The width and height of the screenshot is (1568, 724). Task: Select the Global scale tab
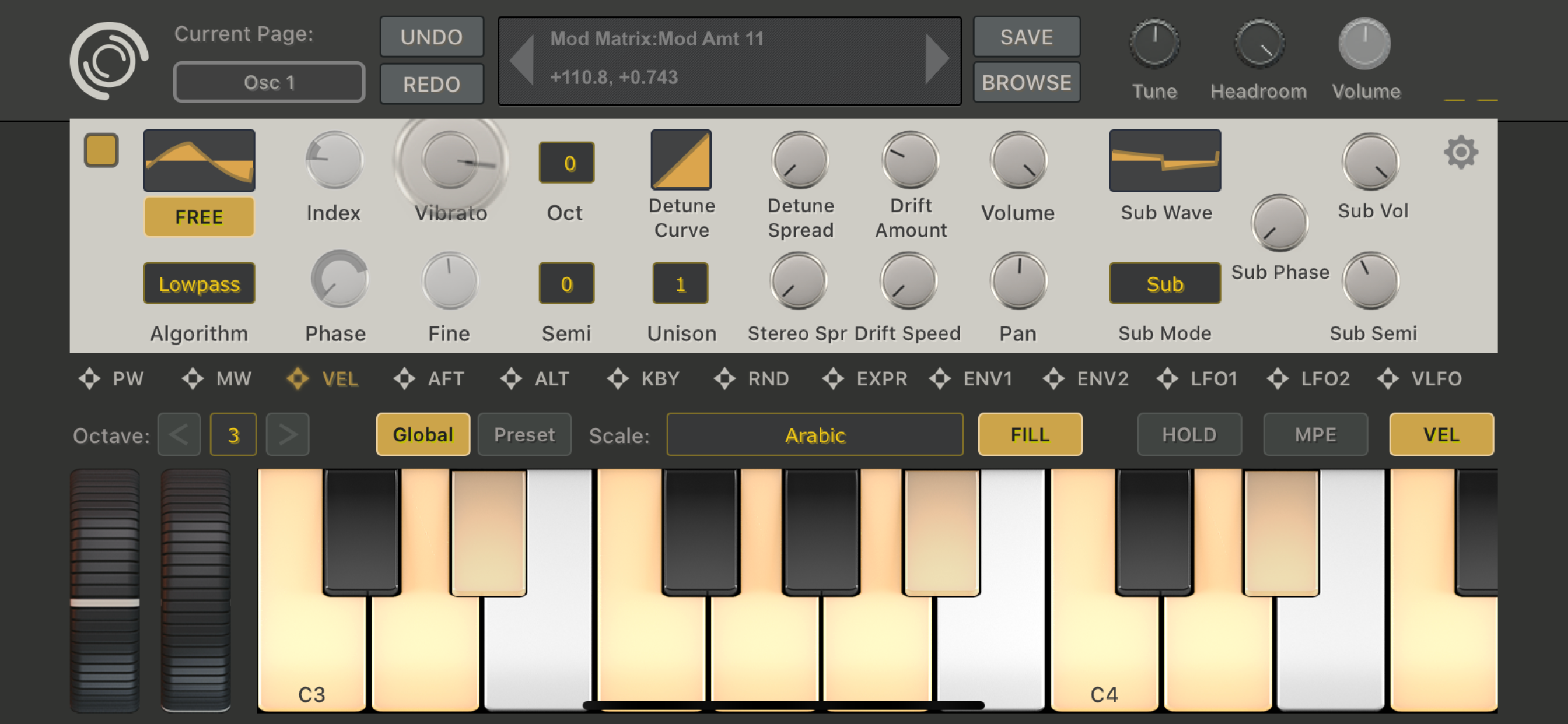tap(422, 434)
